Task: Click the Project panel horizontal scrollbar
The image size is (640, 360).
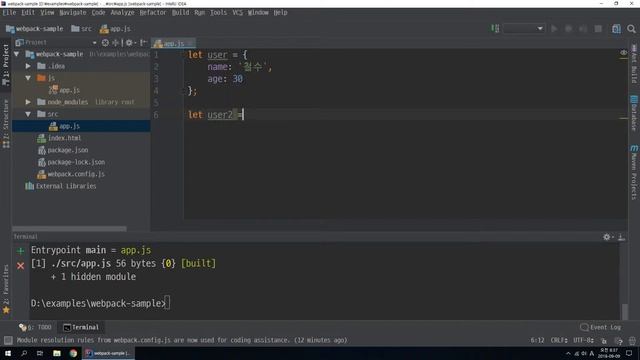Action: 69,229
